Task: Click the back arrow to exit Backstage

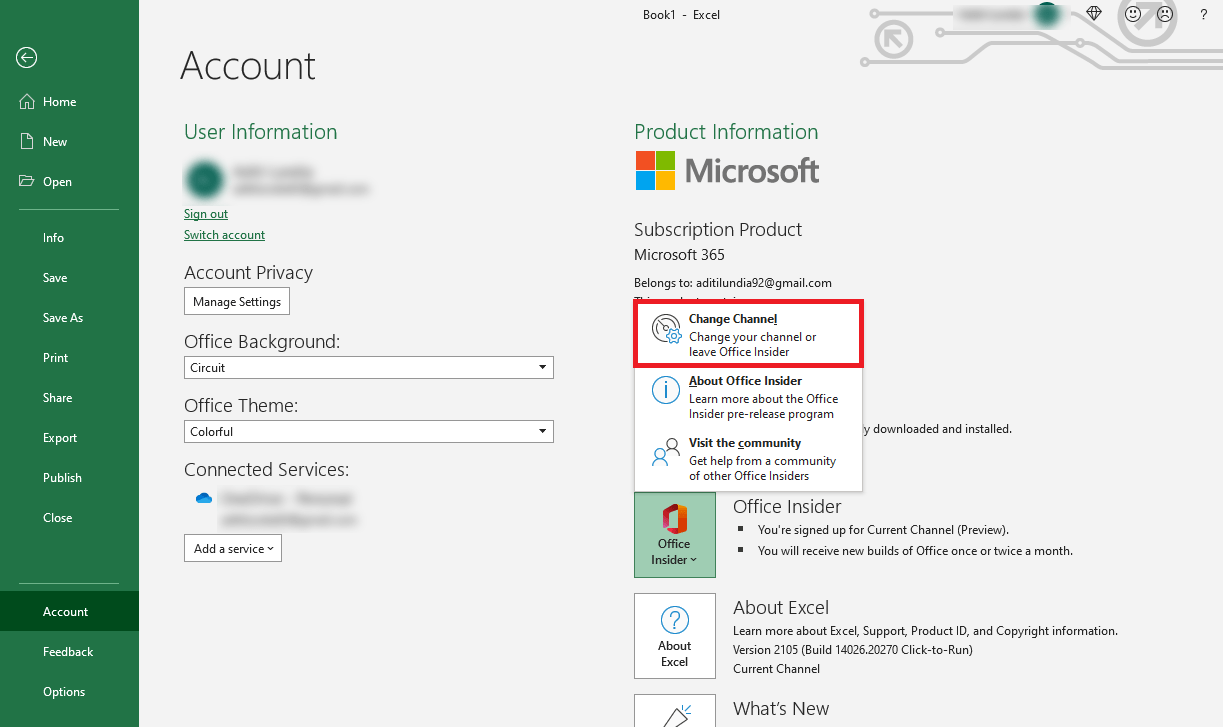Action: [x=26, y=58]
